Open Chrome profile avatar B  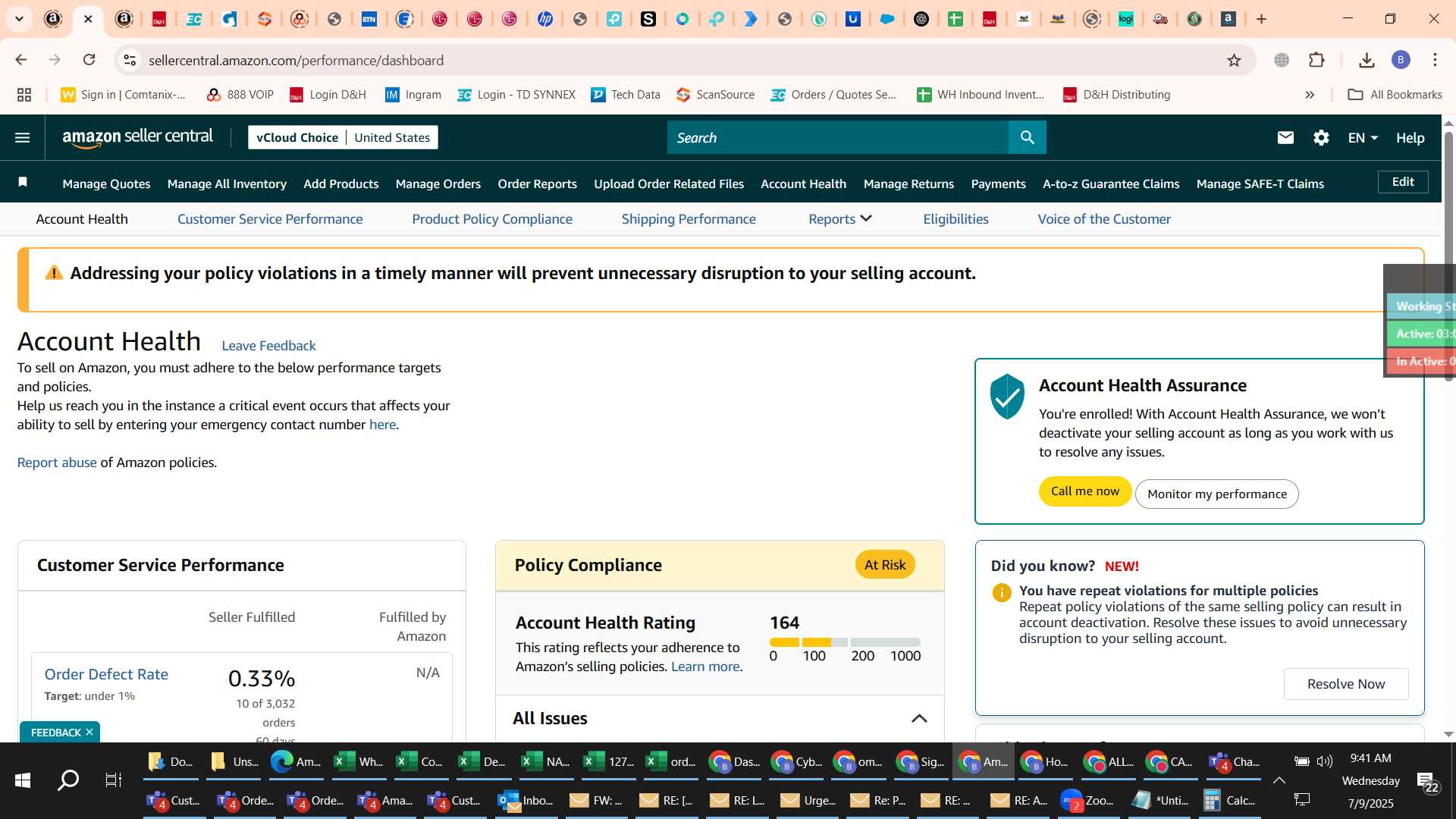pos(1401,60)
